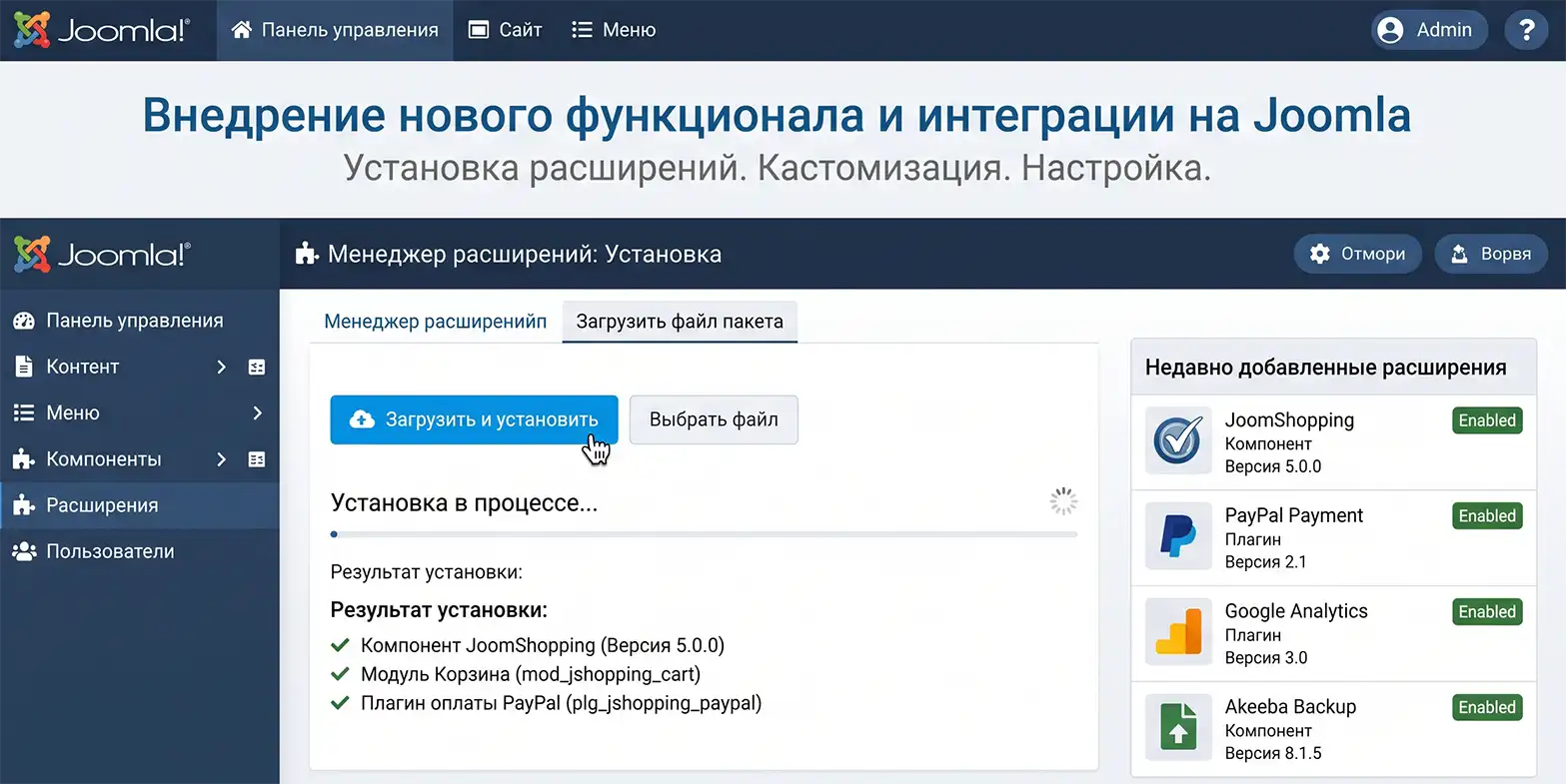Click the Выбрать файл button

pyautogui.click(x=714, y=420)
